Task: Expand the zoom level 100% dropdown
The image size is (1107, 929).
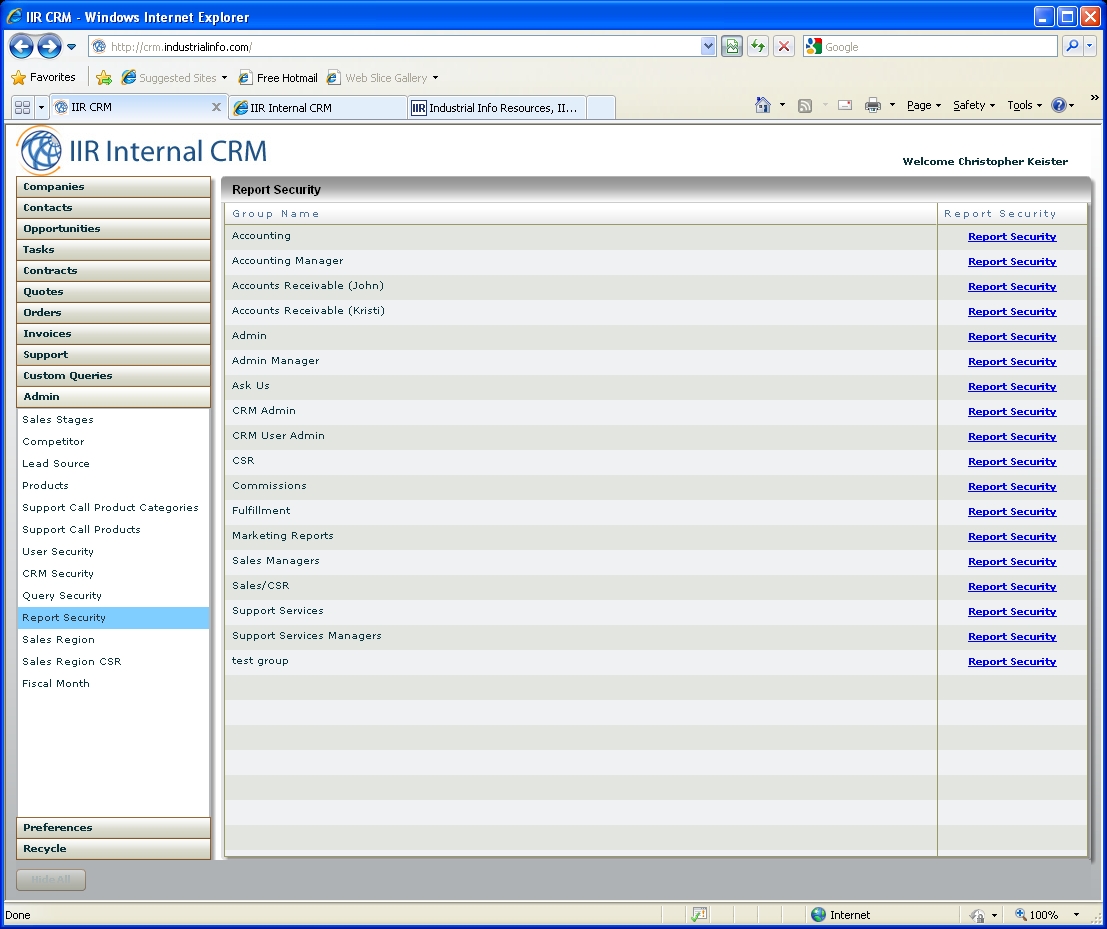Action: [x=1076, y=915]
